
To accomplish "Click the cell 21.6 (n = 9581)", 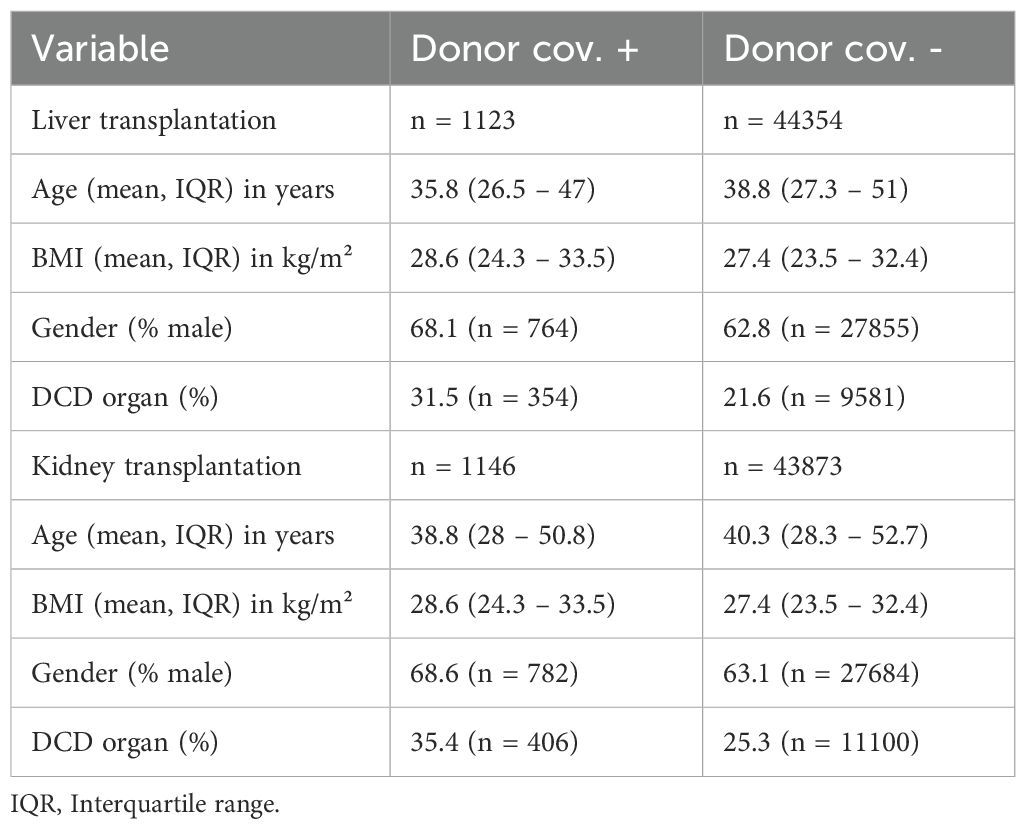I will coord(815,397).
